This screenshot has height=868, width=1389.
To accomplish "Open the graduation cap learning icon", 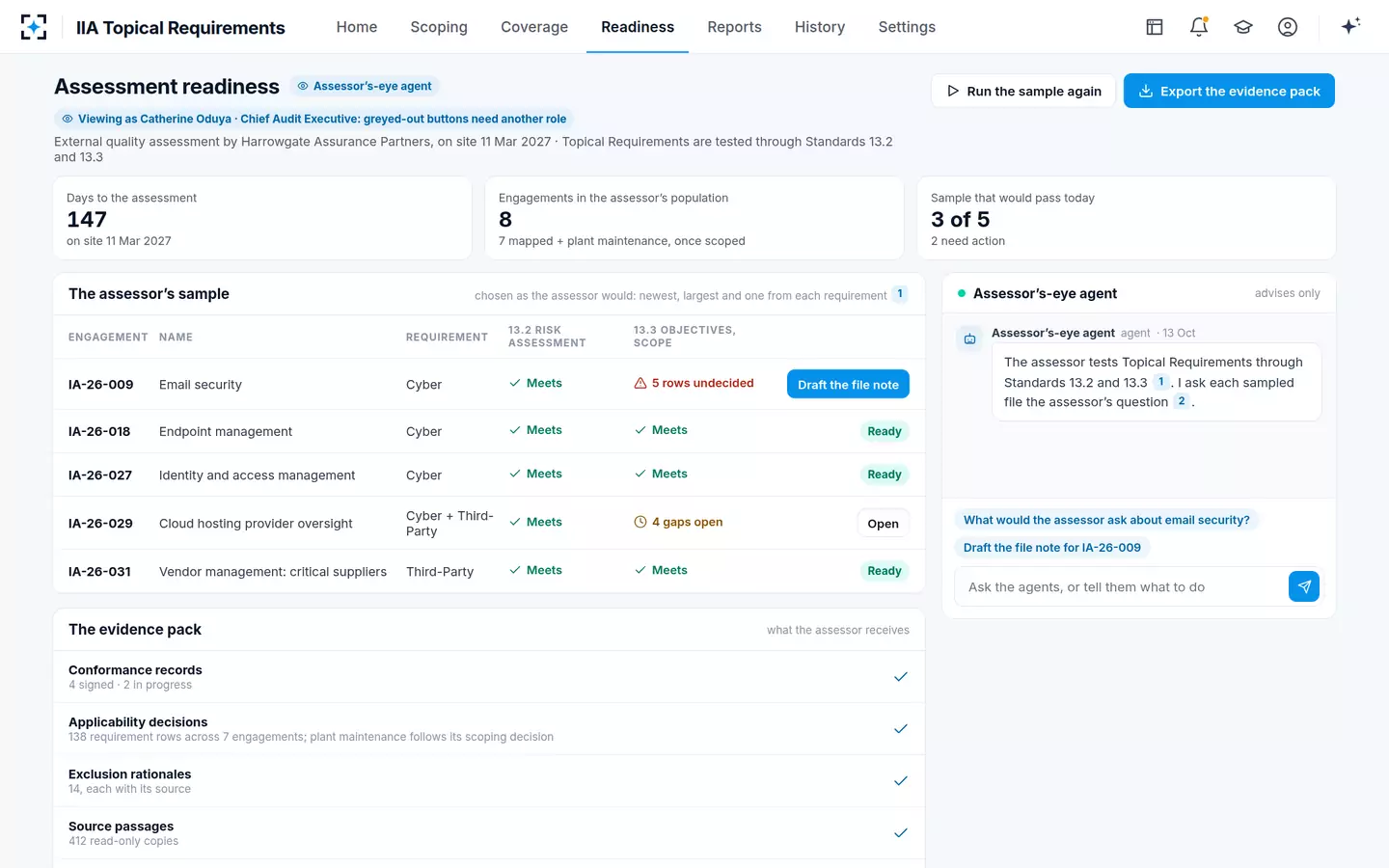I will (x=1243, y=27).
